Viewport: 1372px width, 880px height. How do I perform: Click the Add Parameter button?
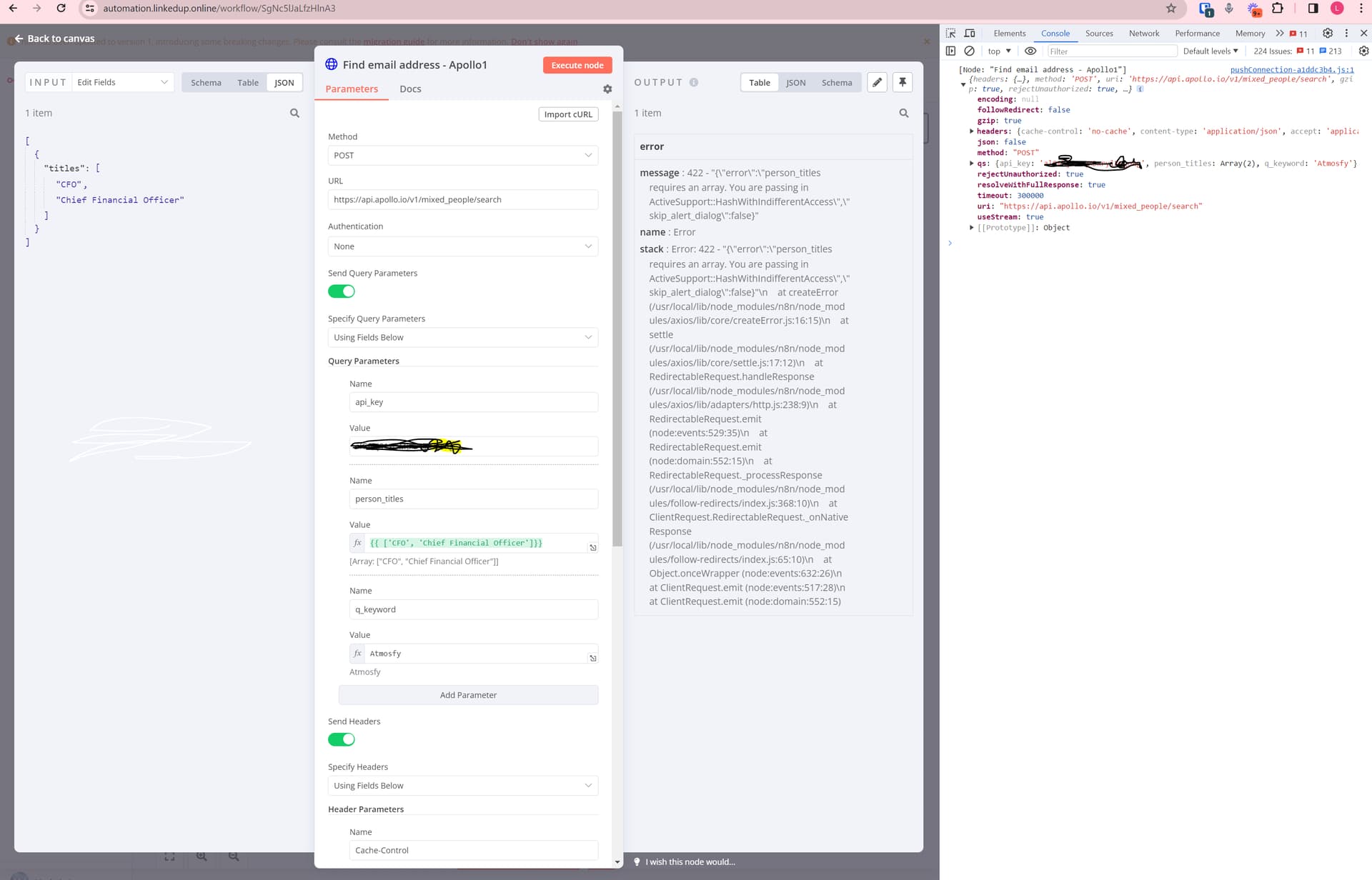468,695
